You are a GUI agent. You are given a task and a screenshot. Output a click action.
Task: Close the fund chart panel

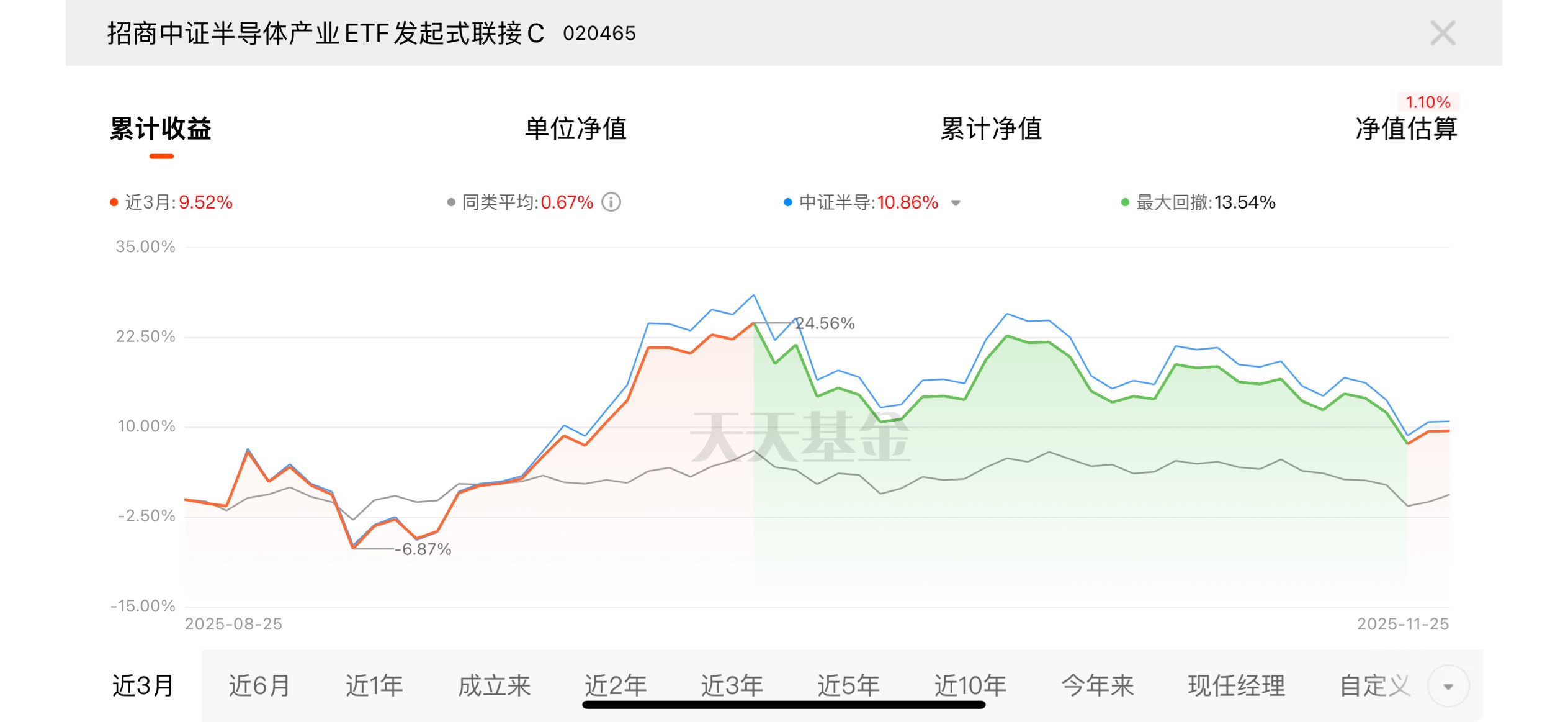pyautogui.click(x=1442, y=34)
